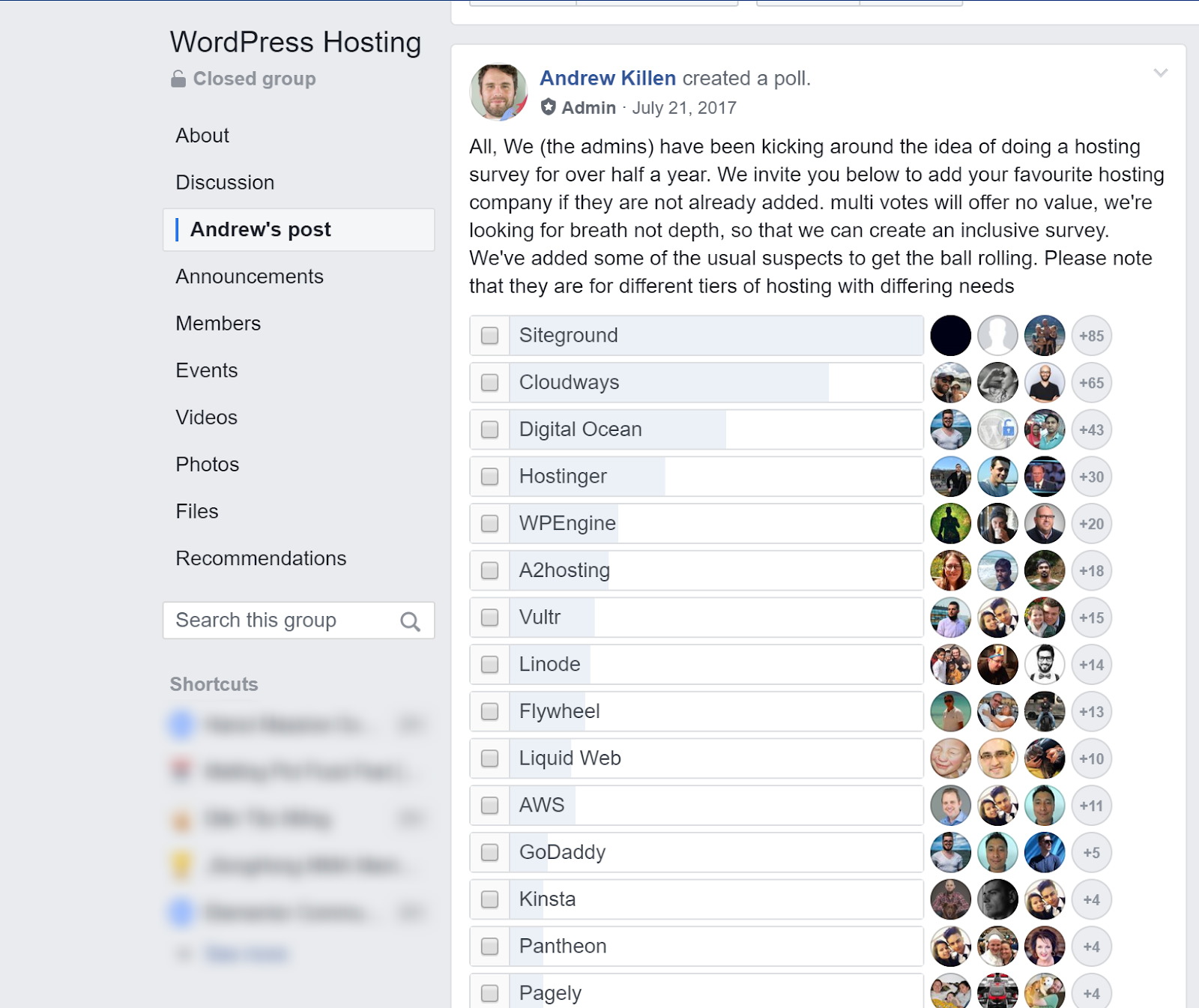Click a voter avatar beside Vultr
This screenshot has width=1199, height=1008.
[x=950, y=618]
